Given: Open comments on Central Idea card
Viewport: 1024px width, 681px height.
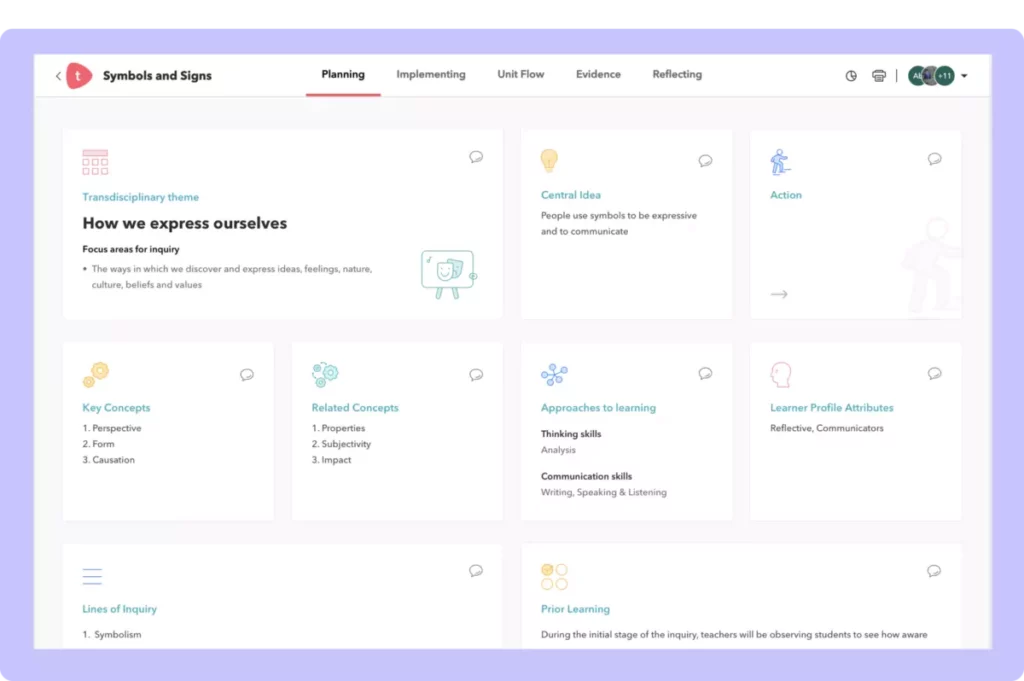Looking at the screenshot, I should pos(705,161).
